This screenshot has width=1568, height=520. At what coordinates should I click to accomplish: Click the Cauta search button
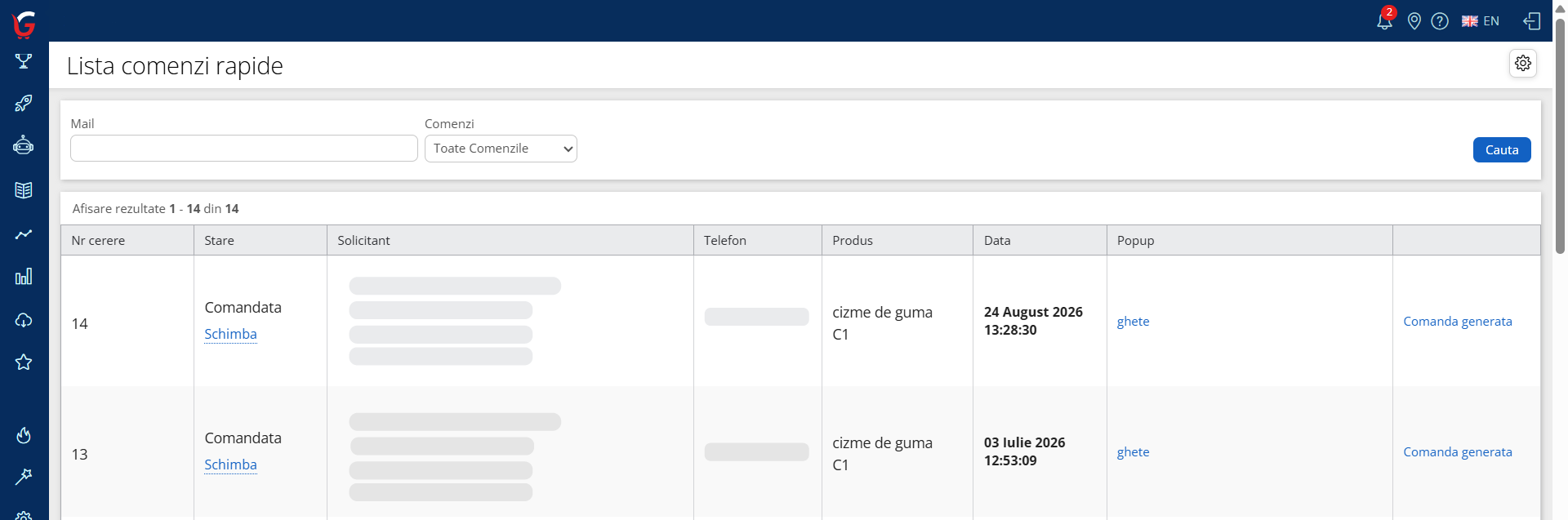coord(1502,149)
